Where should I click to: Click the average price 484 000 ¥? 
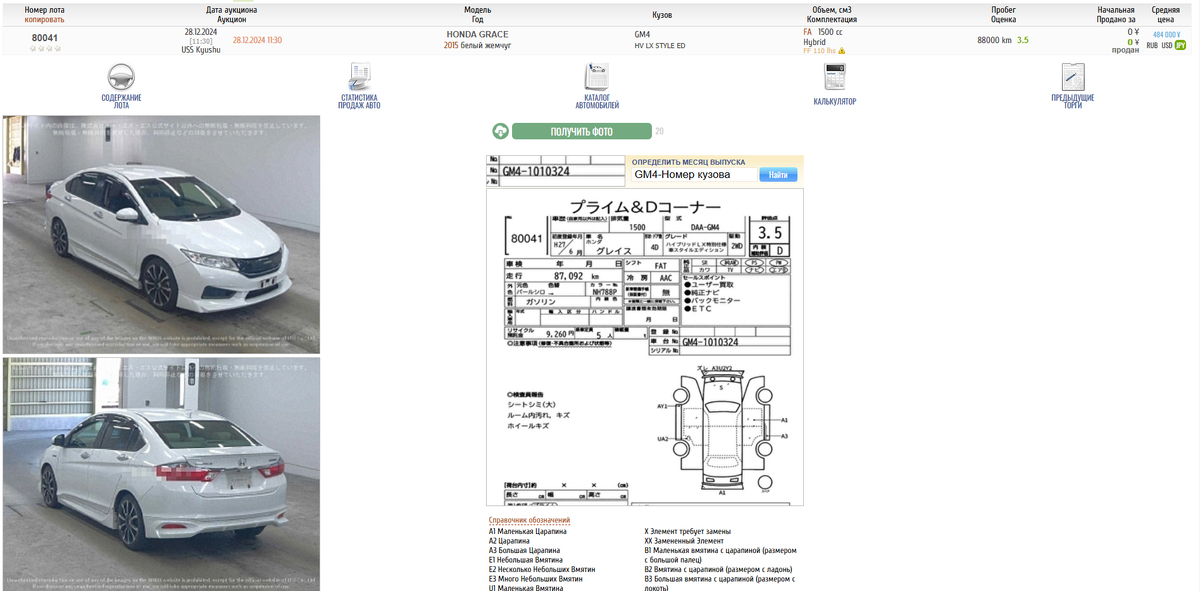(x=1167, y=34)
